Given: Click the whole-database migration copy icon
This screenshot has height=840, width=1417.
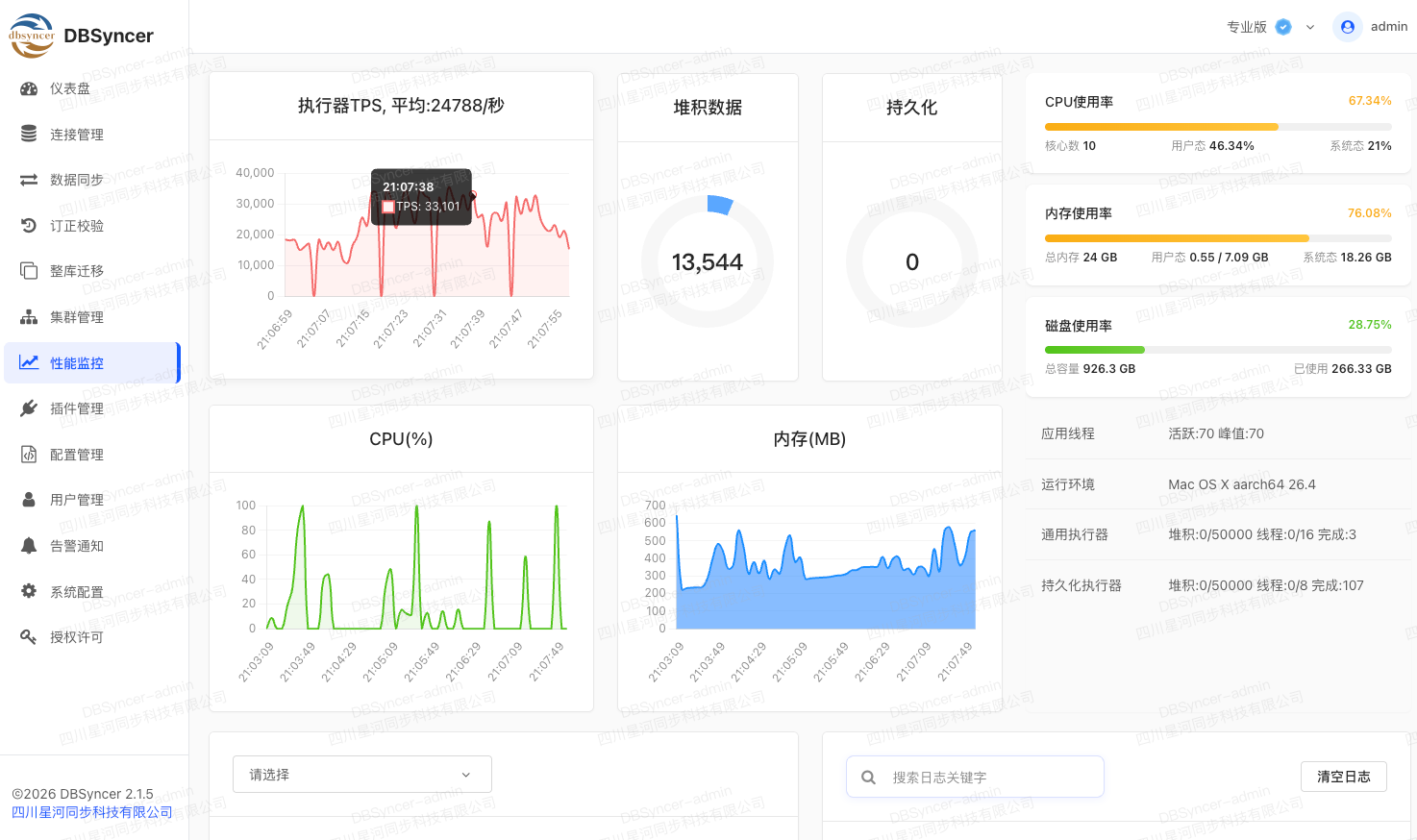Looking at the screenshot, I should pyautogui.click(x=29, y=271).
